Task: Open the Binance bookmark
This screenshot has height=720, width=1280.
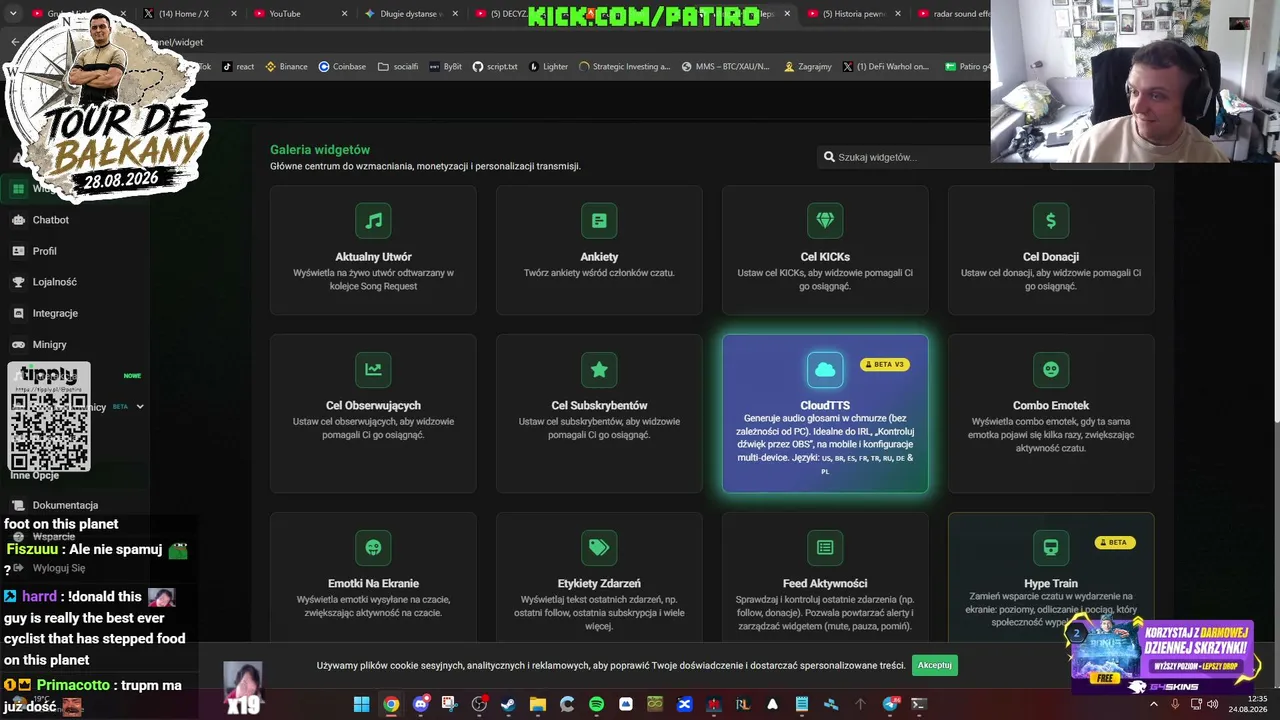Action: point(286,67)
